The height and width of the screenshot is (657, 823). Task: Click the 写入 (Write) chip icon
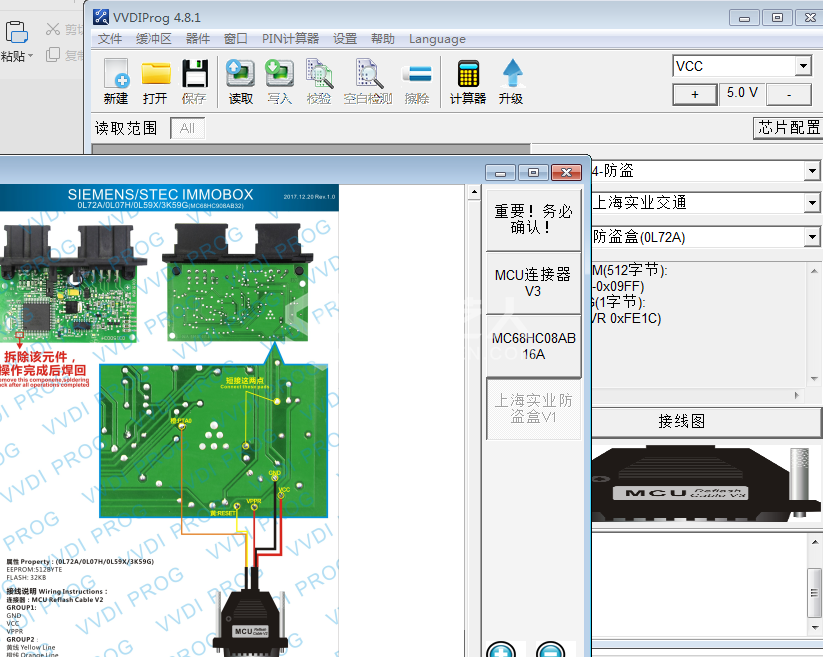tap(279, 73)
